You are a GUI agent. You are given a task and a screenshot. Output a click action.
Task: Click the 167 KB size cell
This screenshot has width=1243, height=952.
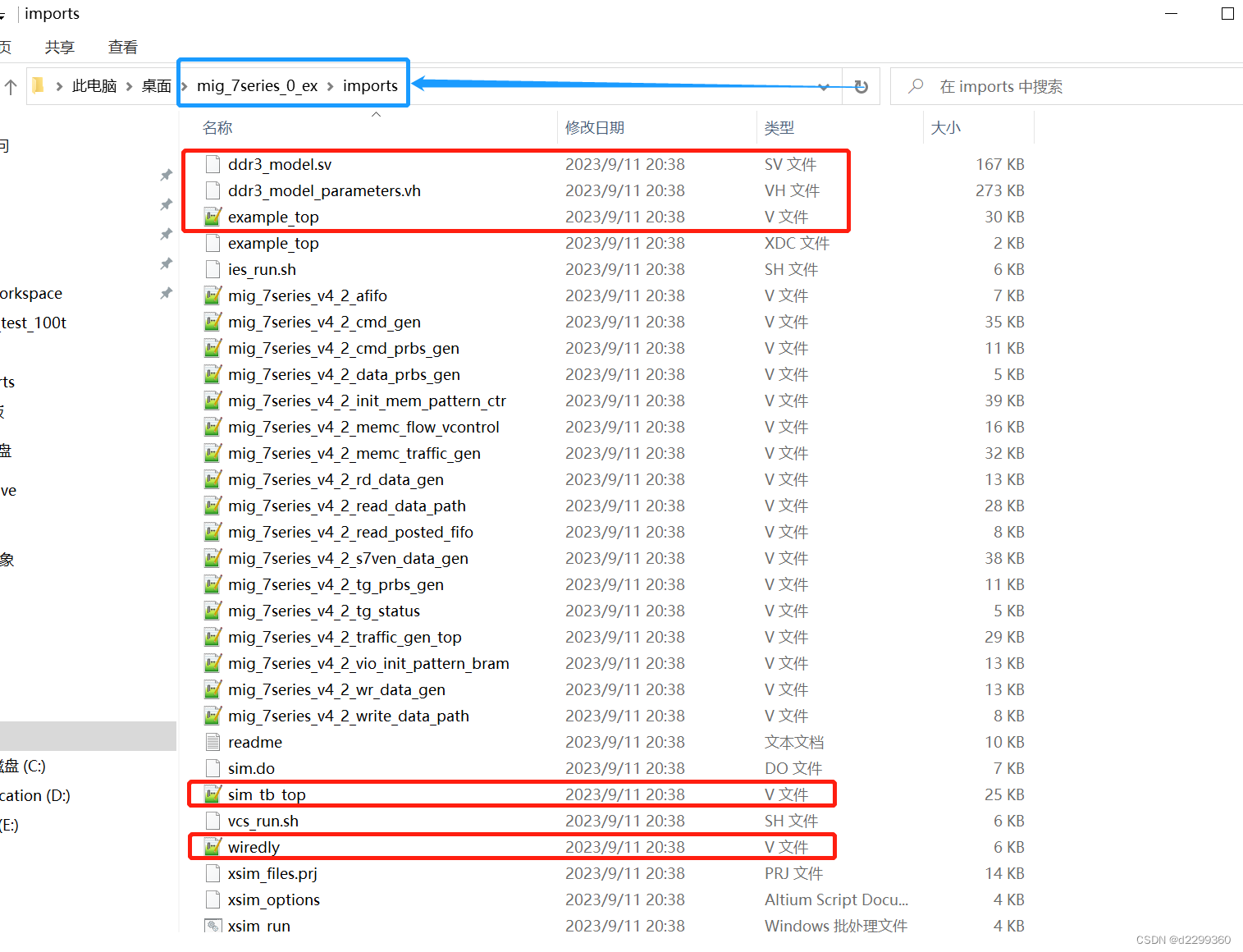(x=1000, y=164)
